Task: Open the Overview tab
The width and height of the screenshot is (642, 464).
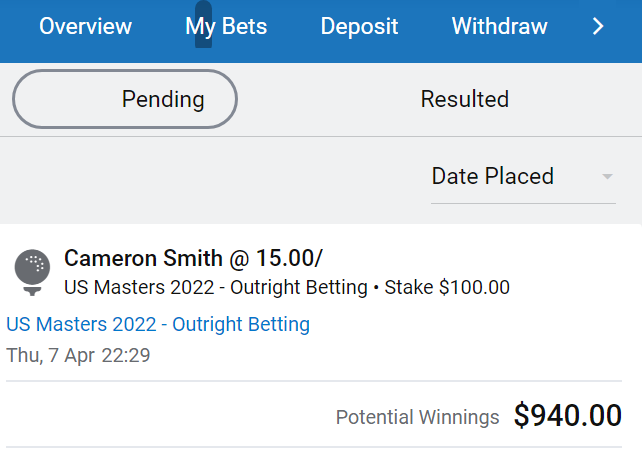Action: (85, 27)
